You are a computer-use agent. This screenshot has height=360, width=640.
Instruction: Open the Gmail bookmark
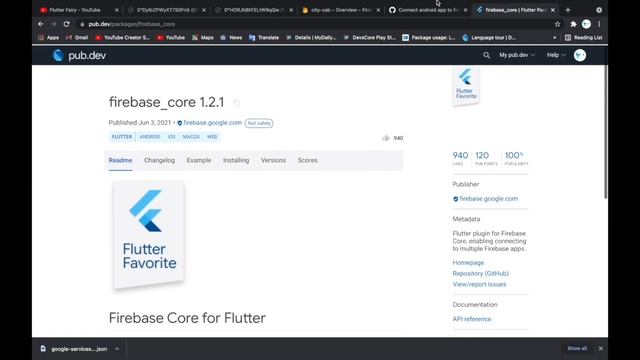click(x=77, y=38)
